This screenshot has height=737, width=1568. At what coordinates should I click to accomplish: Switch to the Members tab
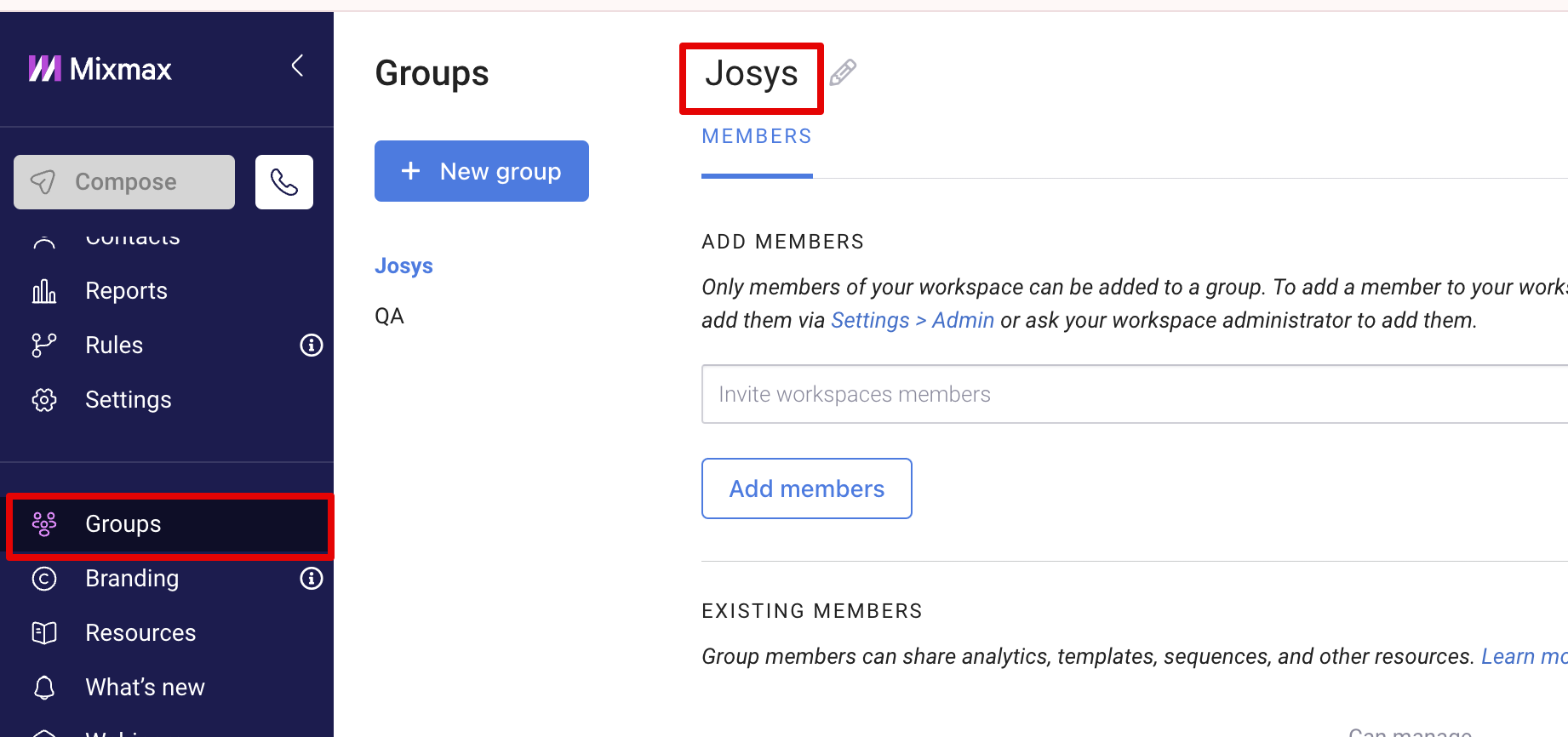point(757,137)
